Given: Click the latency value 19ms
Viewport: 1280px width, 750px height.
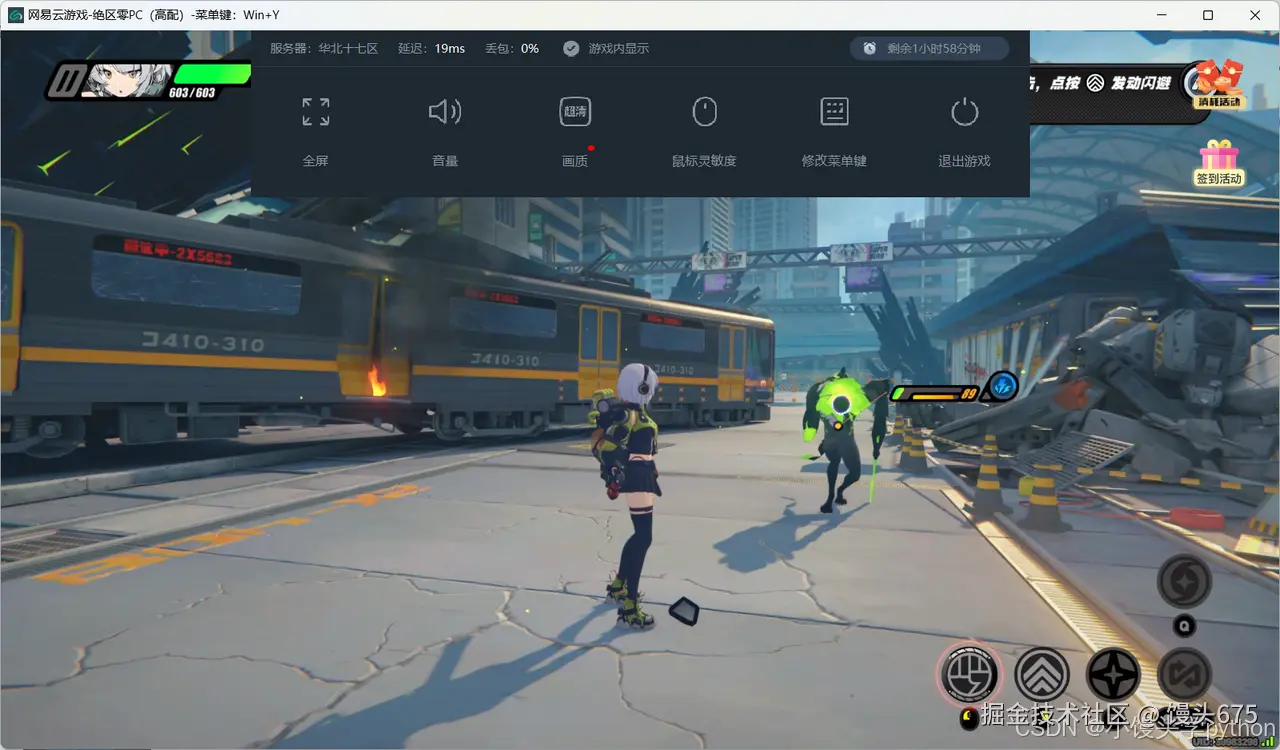Looking at the screenshot, I should point(450,48).
